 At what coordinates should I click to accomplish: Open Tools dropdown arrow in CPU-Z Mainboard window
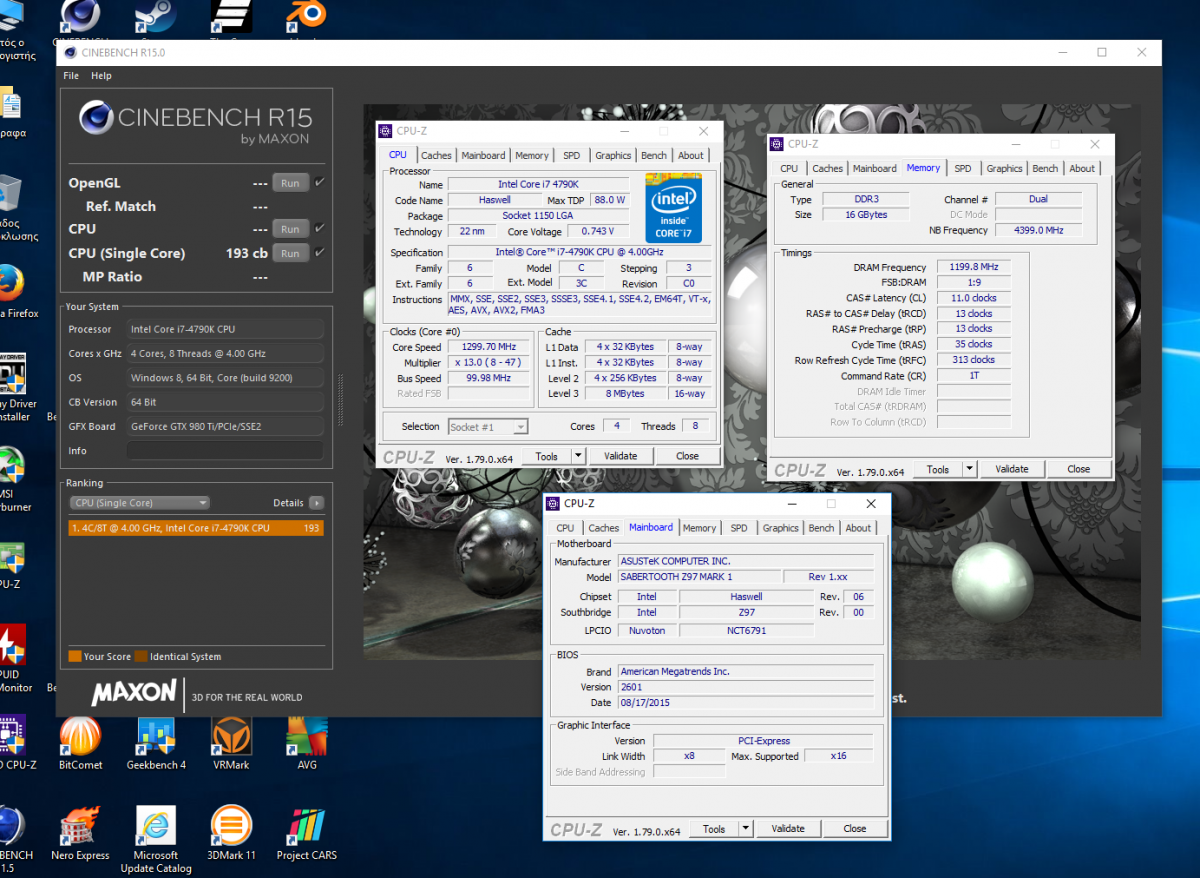[745, 829]
